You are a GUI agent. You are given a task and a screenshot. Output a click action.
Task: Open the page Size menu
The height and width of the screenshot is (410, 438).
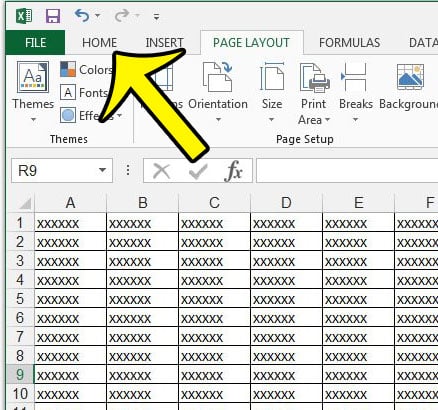click(x=272, y=92)
